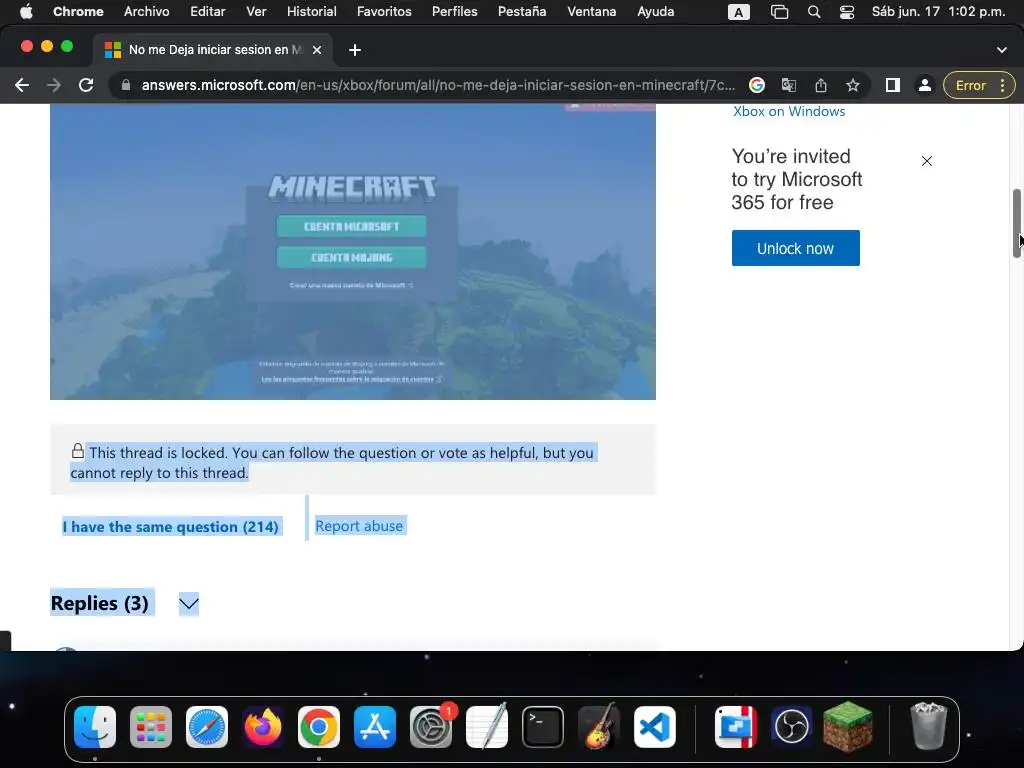
Task: Bookmark this tab with the star
Action: coord(853,86)
